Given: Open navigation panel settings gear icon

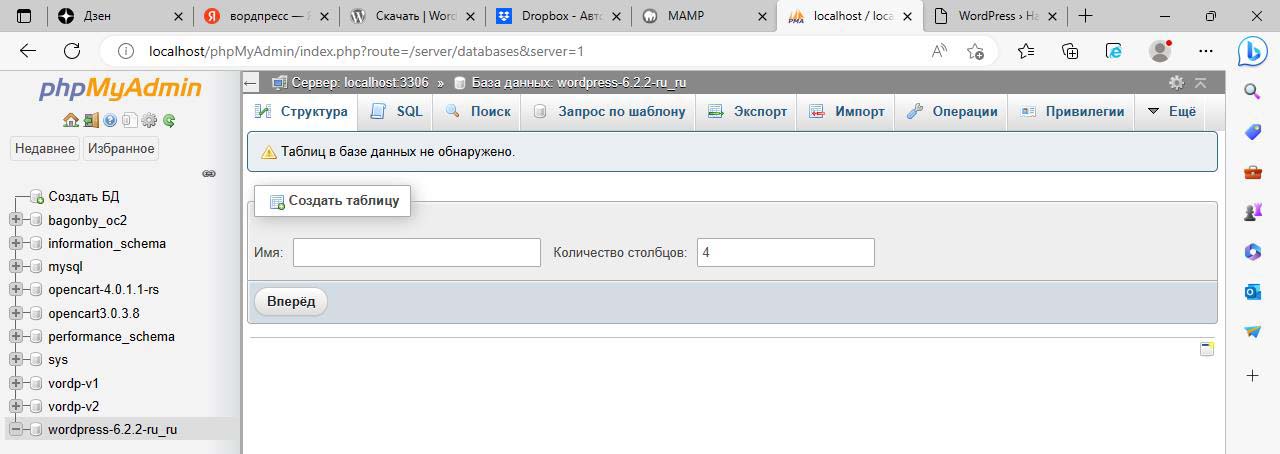Looking at the screenshot, I should tap(149, 120).
